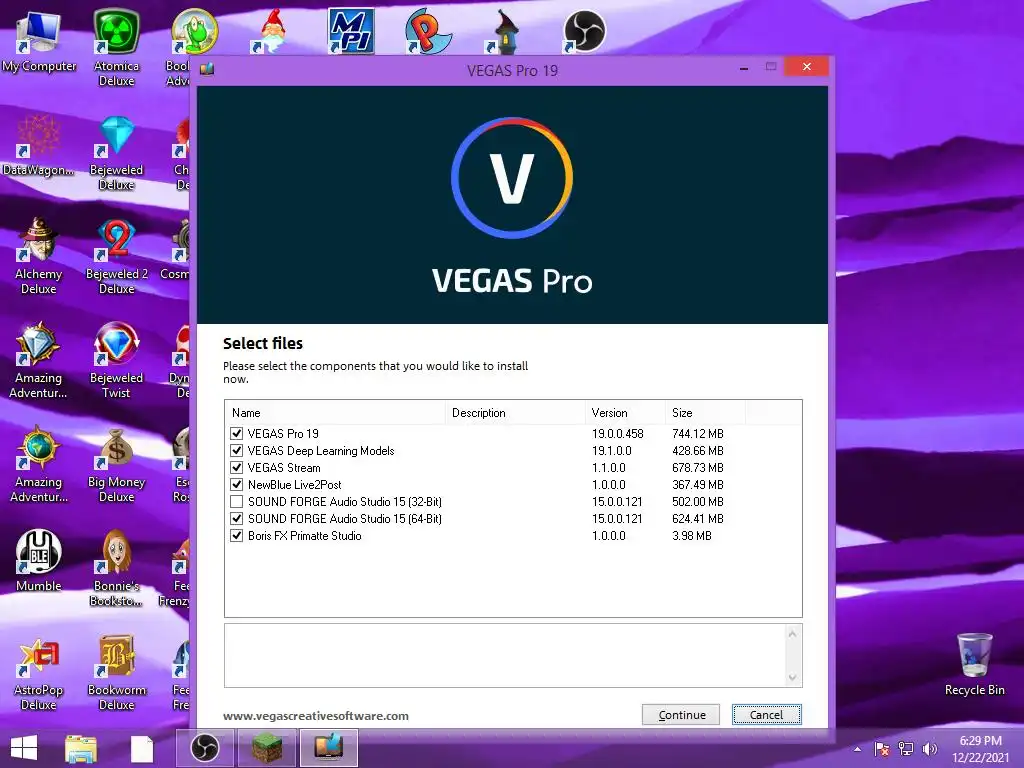Image resolution: width=1024 pixels, height=768 pixels.
Task: Open Bejeweled Twist desktop shortcut
Action: 116,360
